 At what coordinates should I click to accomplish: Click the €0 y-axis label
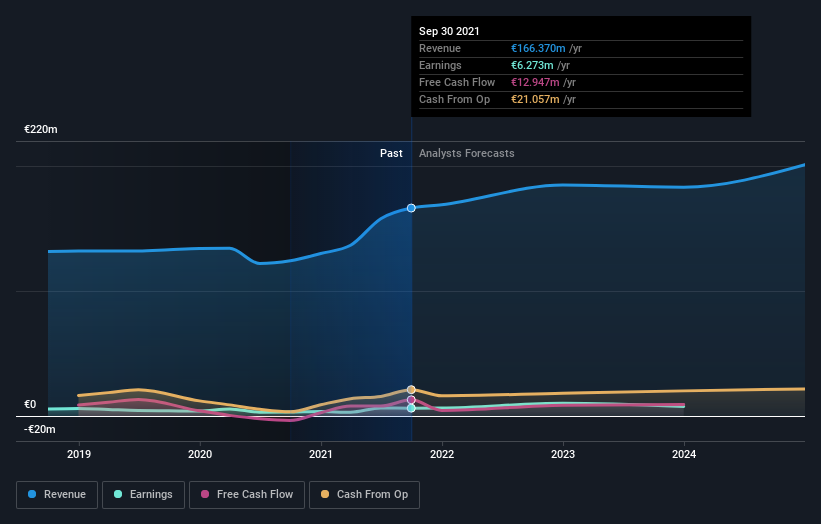click(x=30, y=404)
